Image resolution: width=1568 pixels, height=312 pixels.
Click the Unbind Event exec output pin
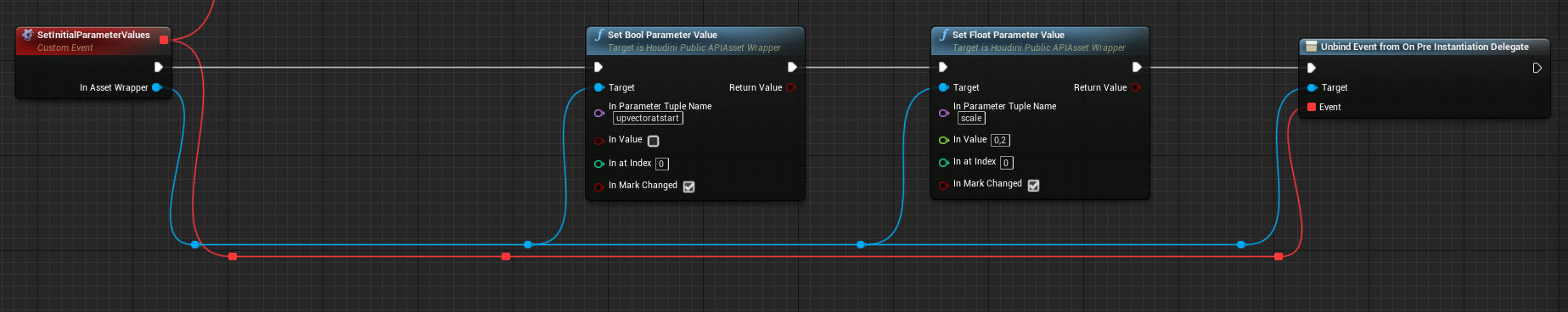pos(1537,68)
